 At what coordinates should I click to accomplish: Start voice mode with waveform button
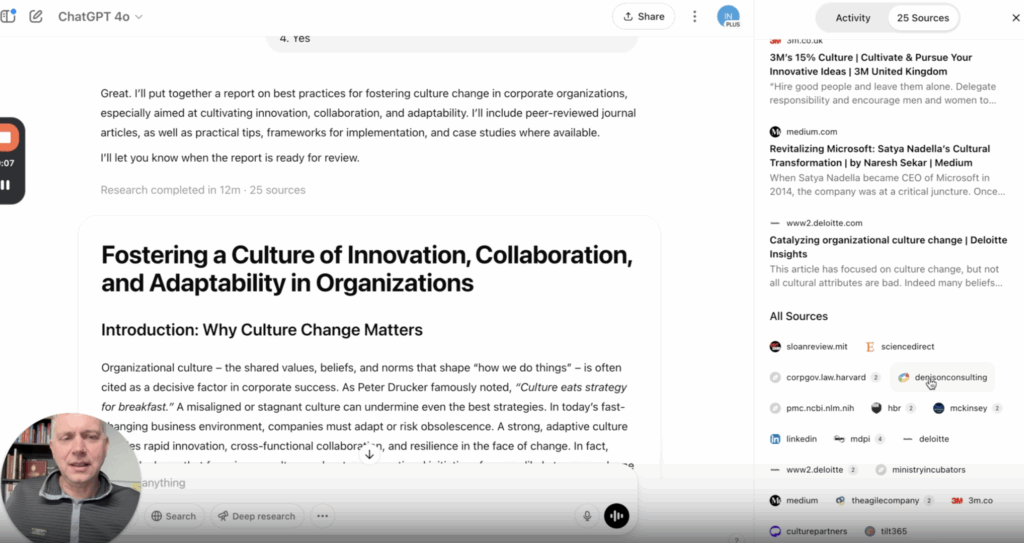[617, 516]
